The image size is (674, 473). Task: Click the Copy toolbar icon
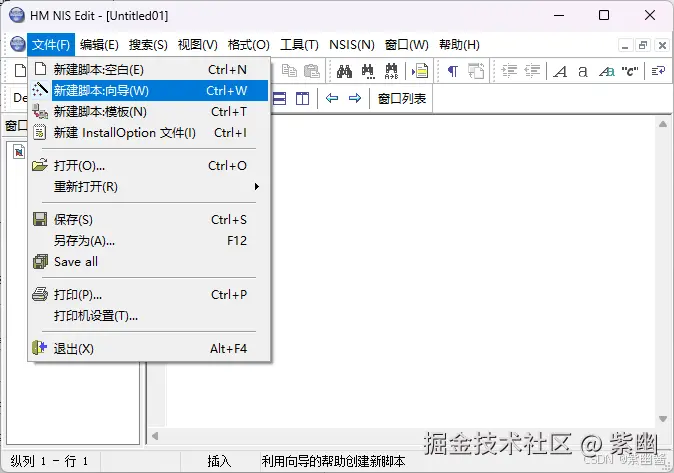pyautogui.click(x=289, y=71)
